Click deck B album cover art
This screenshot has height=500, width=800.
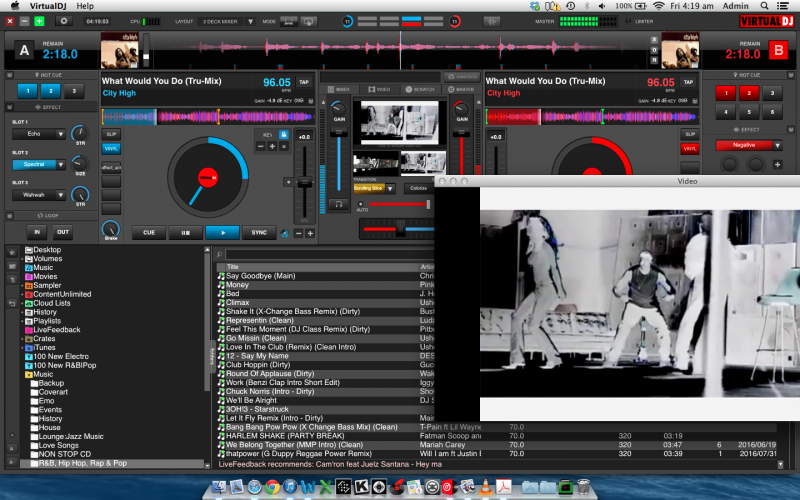[x=680, y=51]
